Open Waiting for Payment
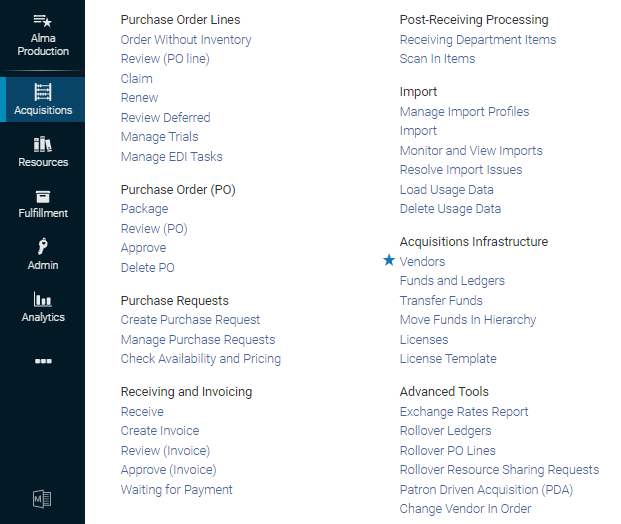This screenshot has width=621, height=524. [x=176, y=490]
